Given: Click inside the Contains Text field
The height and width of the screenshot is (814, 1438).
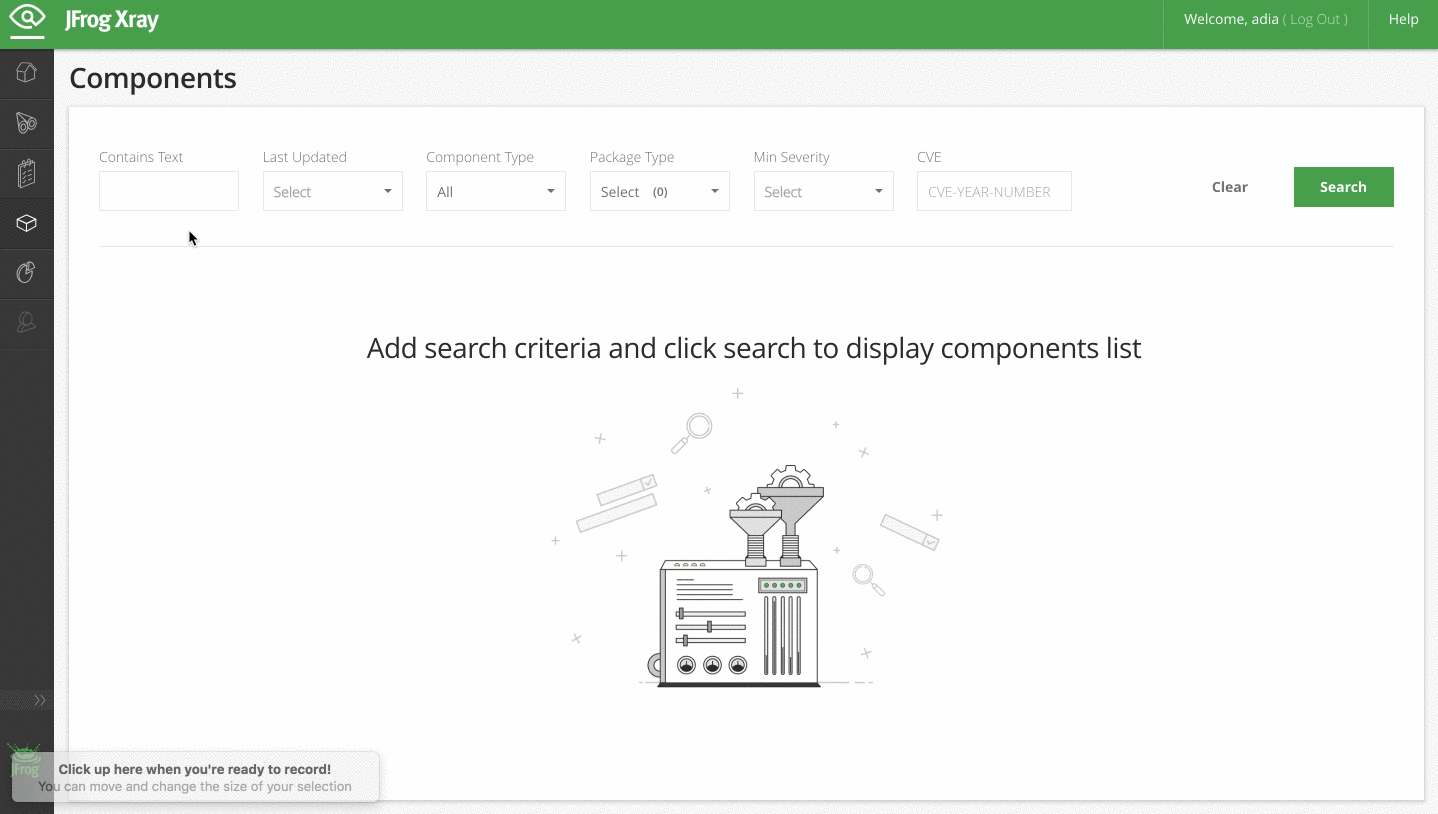Looking at the screenshot, I should (x=168, y=191).
